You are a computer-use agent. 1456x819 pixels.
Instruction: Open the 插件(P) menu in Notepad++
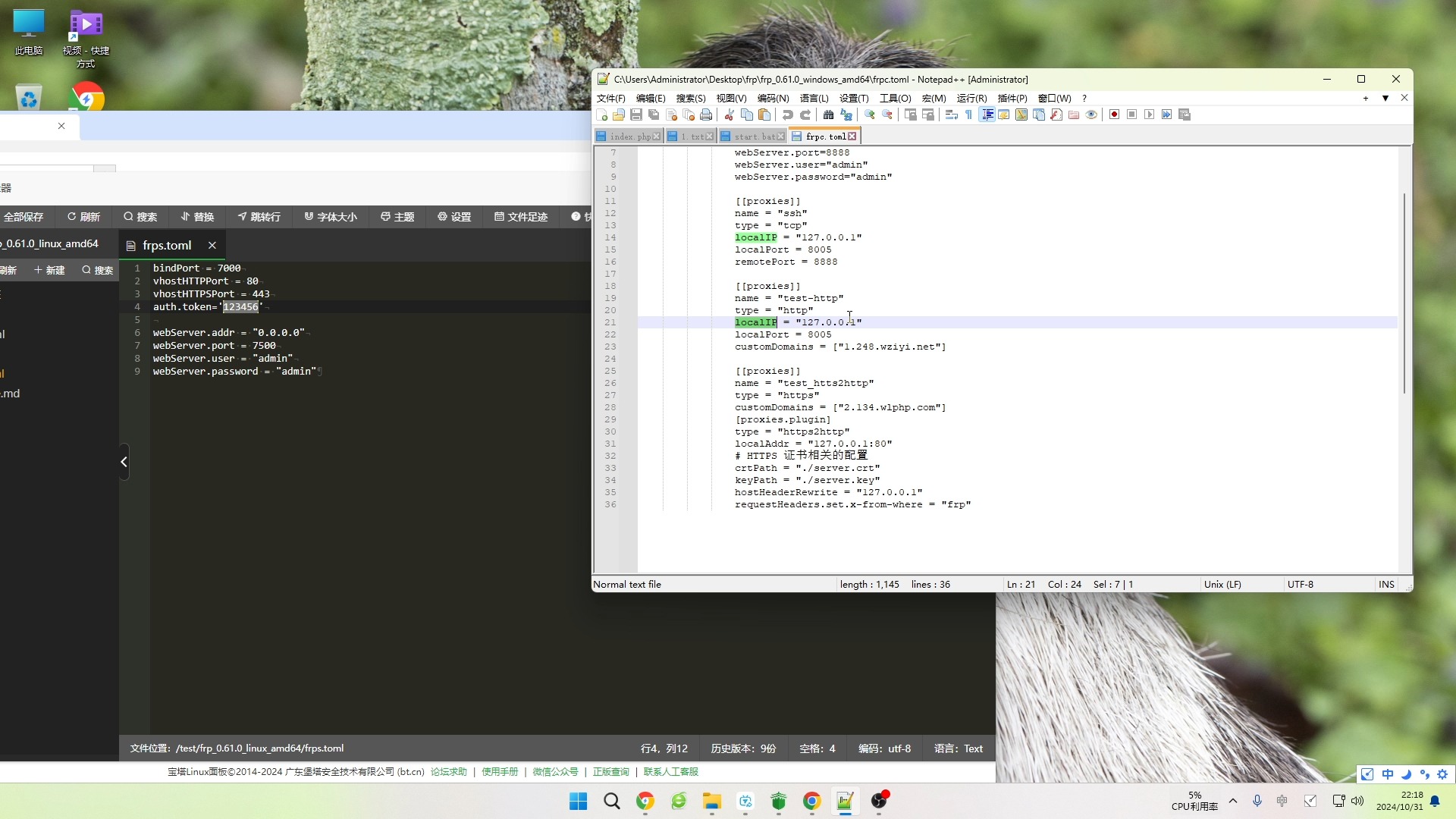1012,99
